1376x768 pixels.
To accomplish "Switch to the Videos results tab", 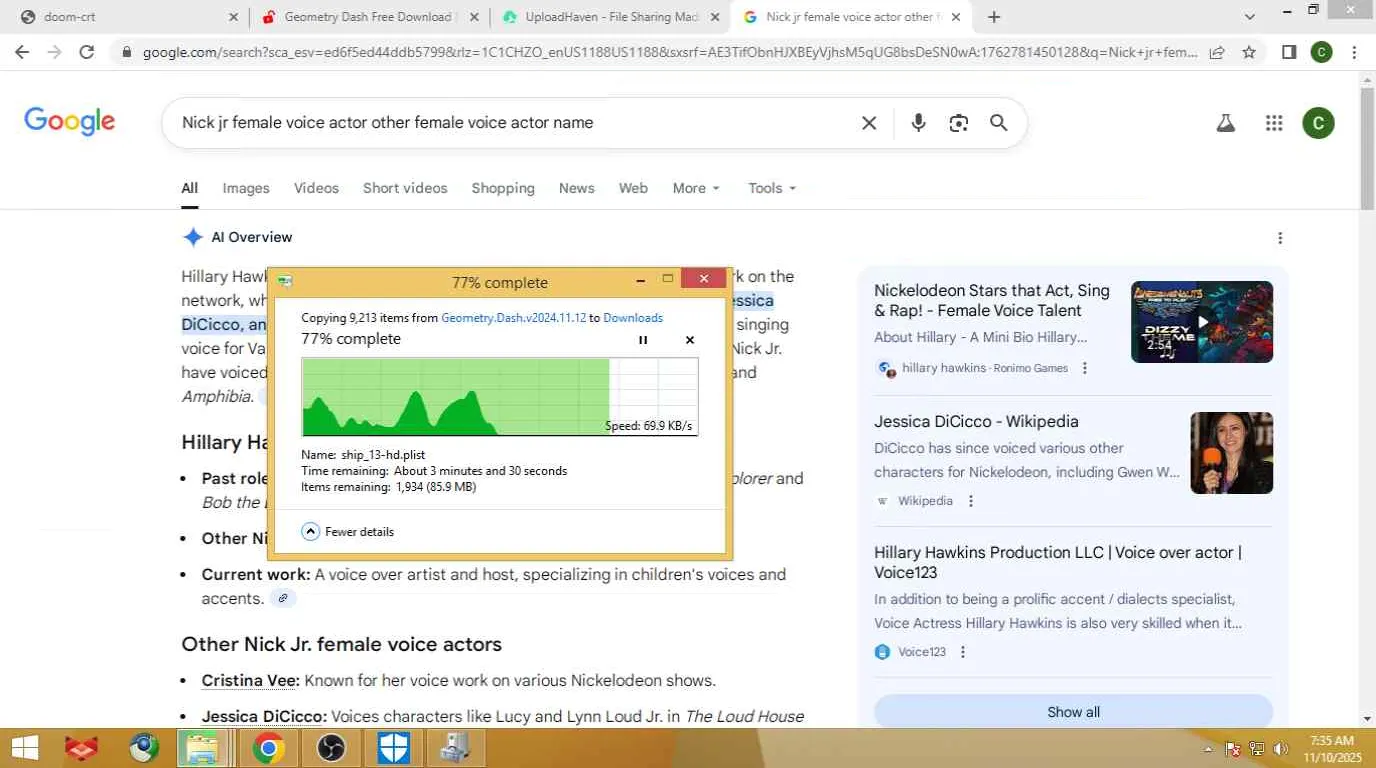I will pyautogui.click(x=316, y=188).
